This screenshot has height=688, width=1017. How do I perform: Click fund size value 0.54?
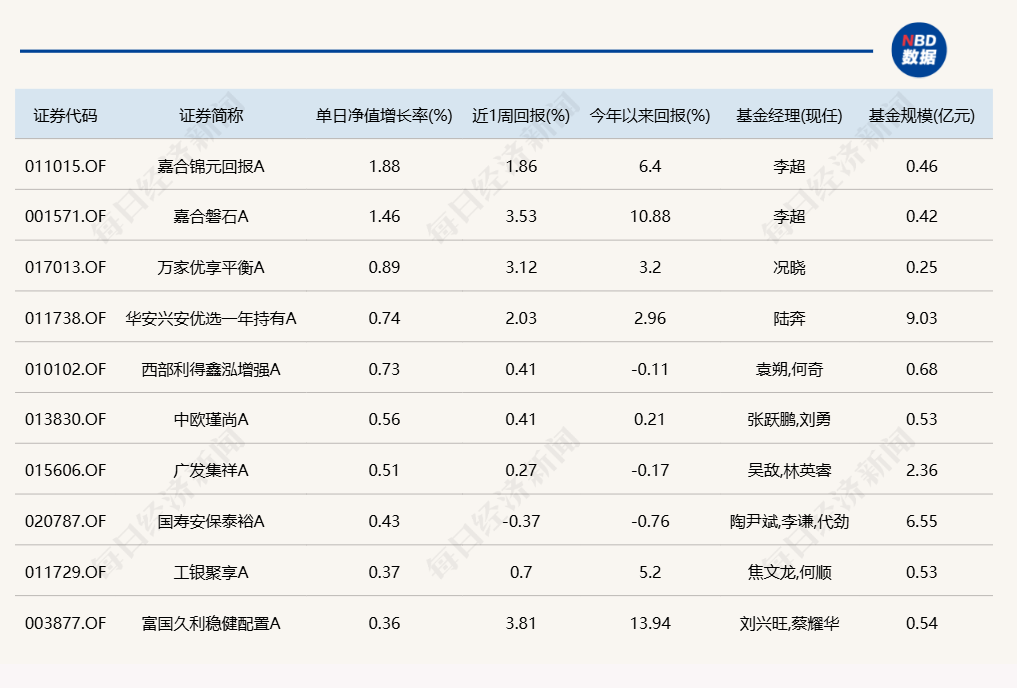[x=922, y=623]
